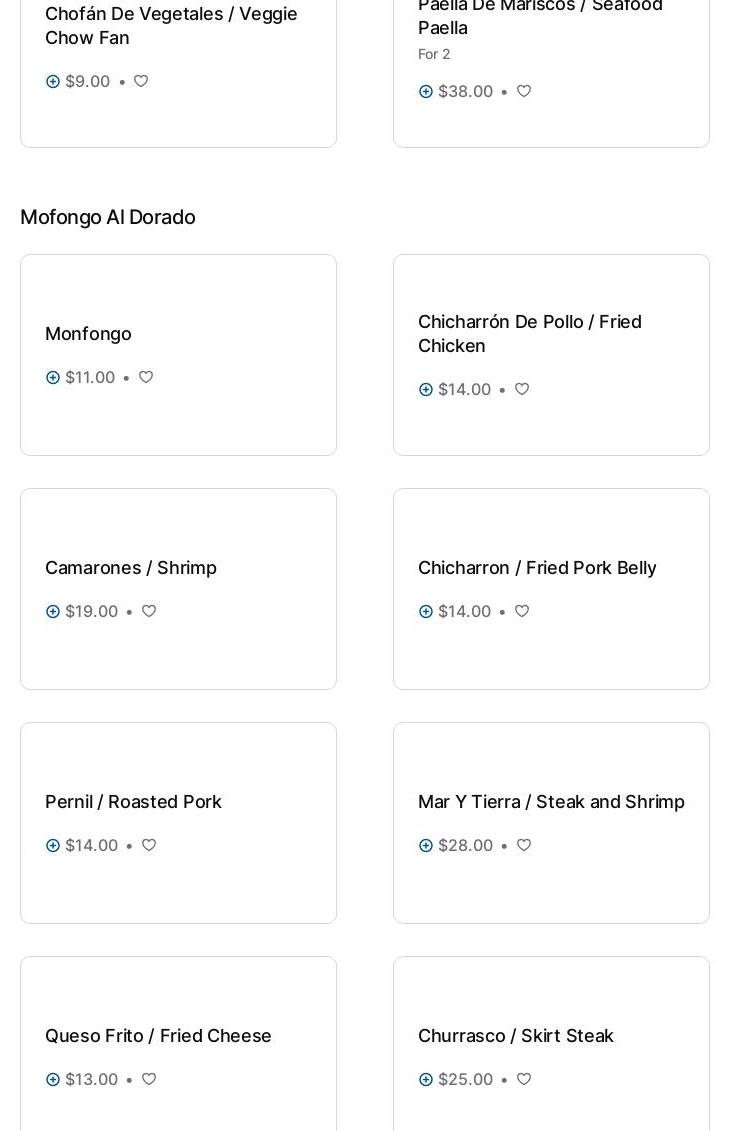Viewport: 750px width, 1131px height.
Task: Favorite Chicharrón De Pollo / Fried Chicken
Action: coord(522,389)
